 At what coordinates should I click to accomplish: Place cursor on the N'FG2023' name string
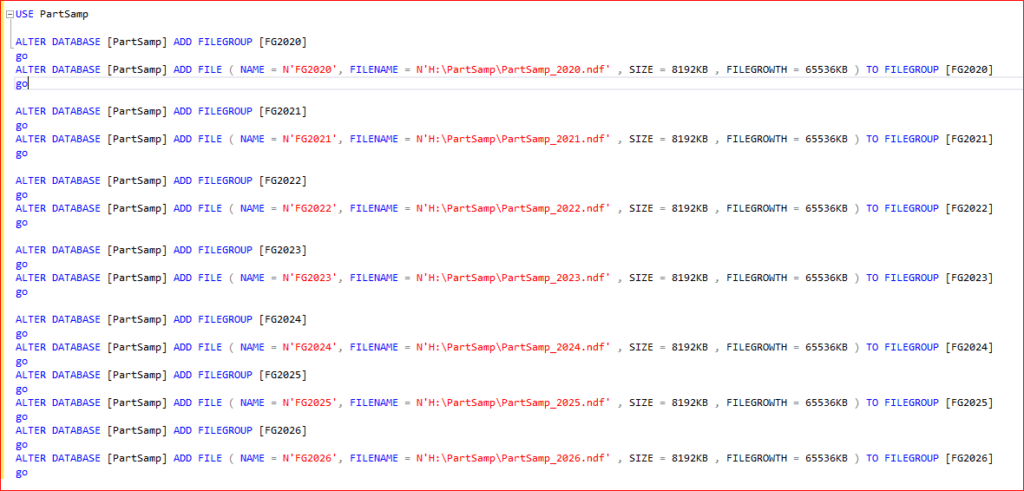click(x=307, y=277)
